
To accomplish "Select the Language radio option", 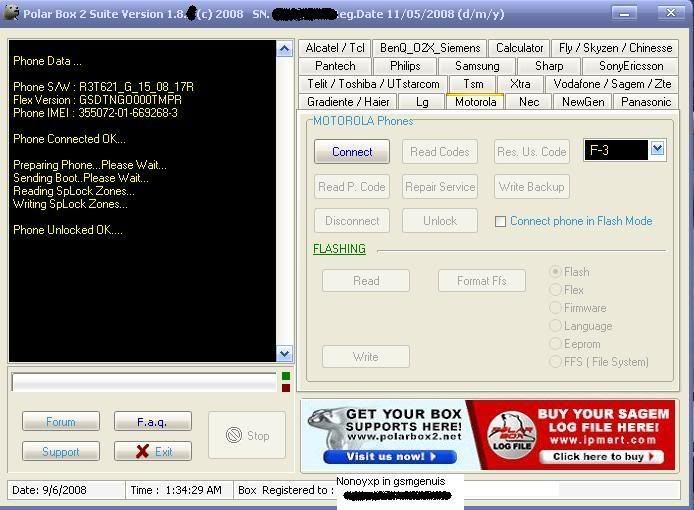I will pyautogui.click(x=555, y=326).
